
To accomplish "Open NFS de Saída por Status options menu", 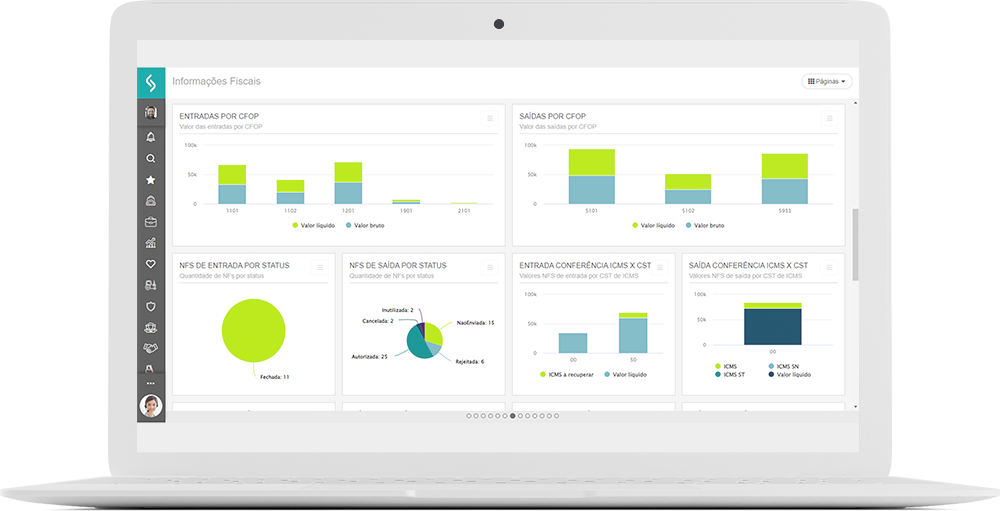I will tap(490, 267).
